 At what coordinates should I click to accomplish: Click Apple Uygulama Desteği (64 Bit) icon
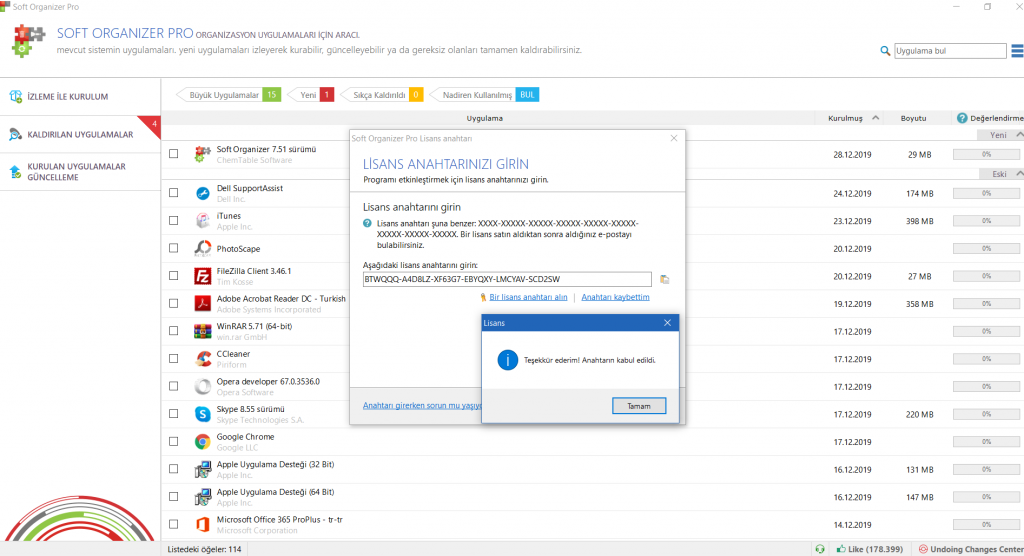(x=202, y=497)
